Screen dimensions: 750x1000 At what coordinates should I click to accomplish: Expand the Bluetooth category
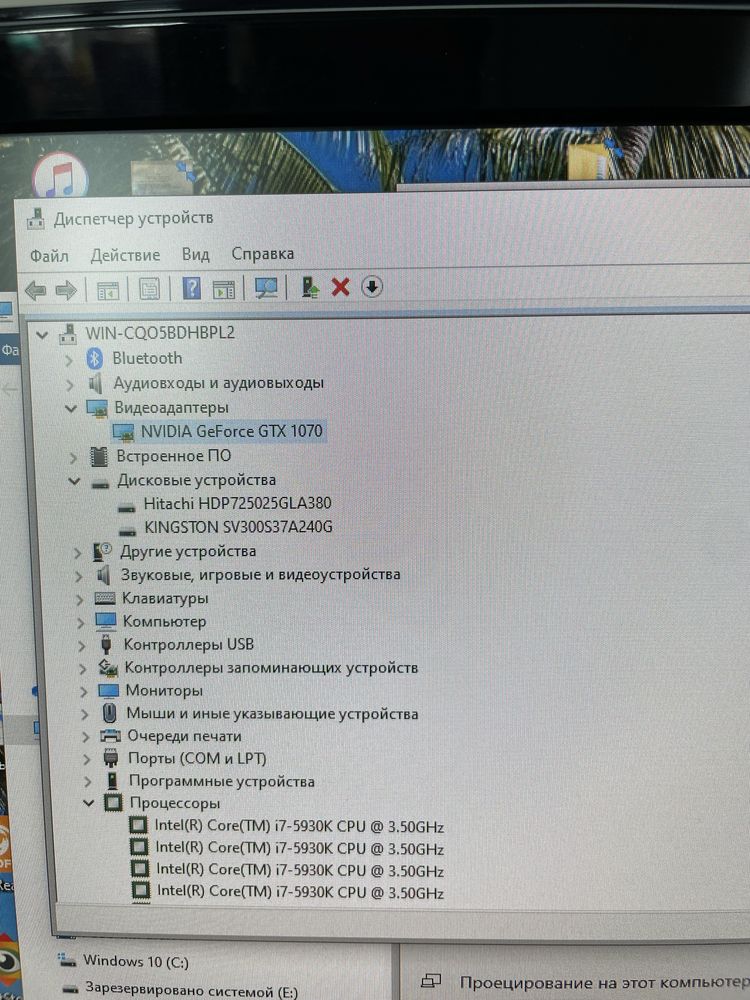(x=69, y=360)
